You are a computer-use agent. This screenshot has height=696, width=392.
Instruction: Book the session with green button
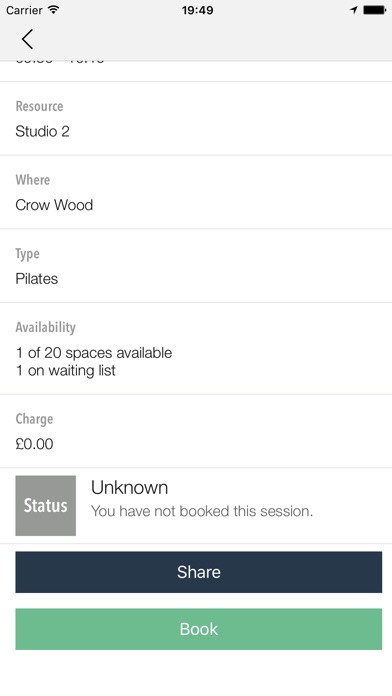tap(198, 629)
